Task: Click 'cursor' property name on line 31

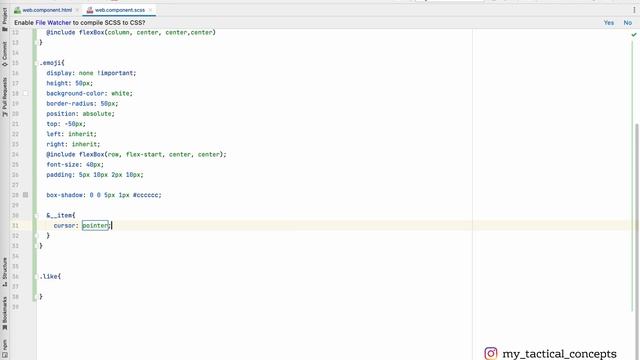Action: click(x=64, y=226)
